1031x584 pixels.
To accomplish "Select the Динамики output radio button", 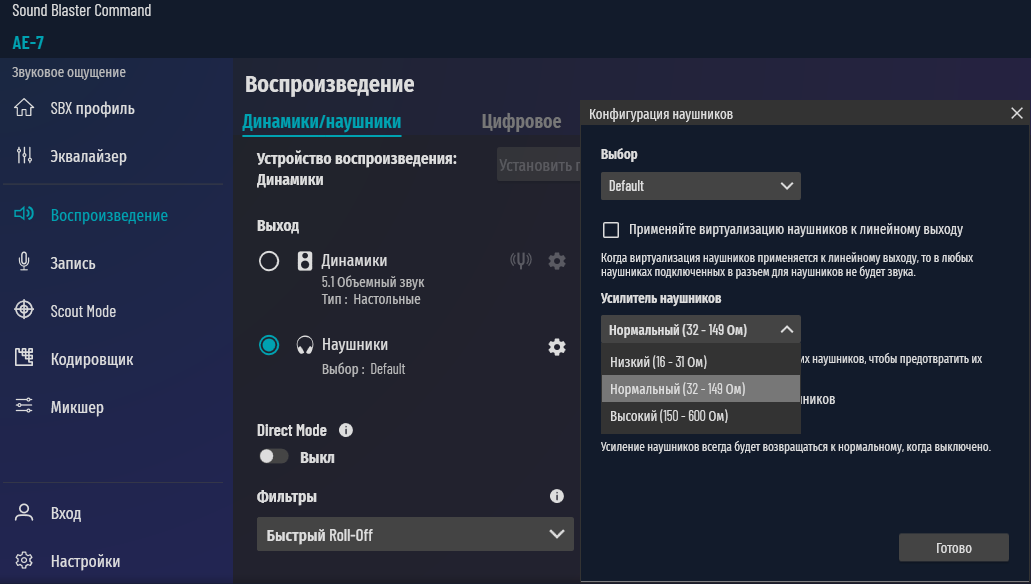I will click(x=269, y=261).
